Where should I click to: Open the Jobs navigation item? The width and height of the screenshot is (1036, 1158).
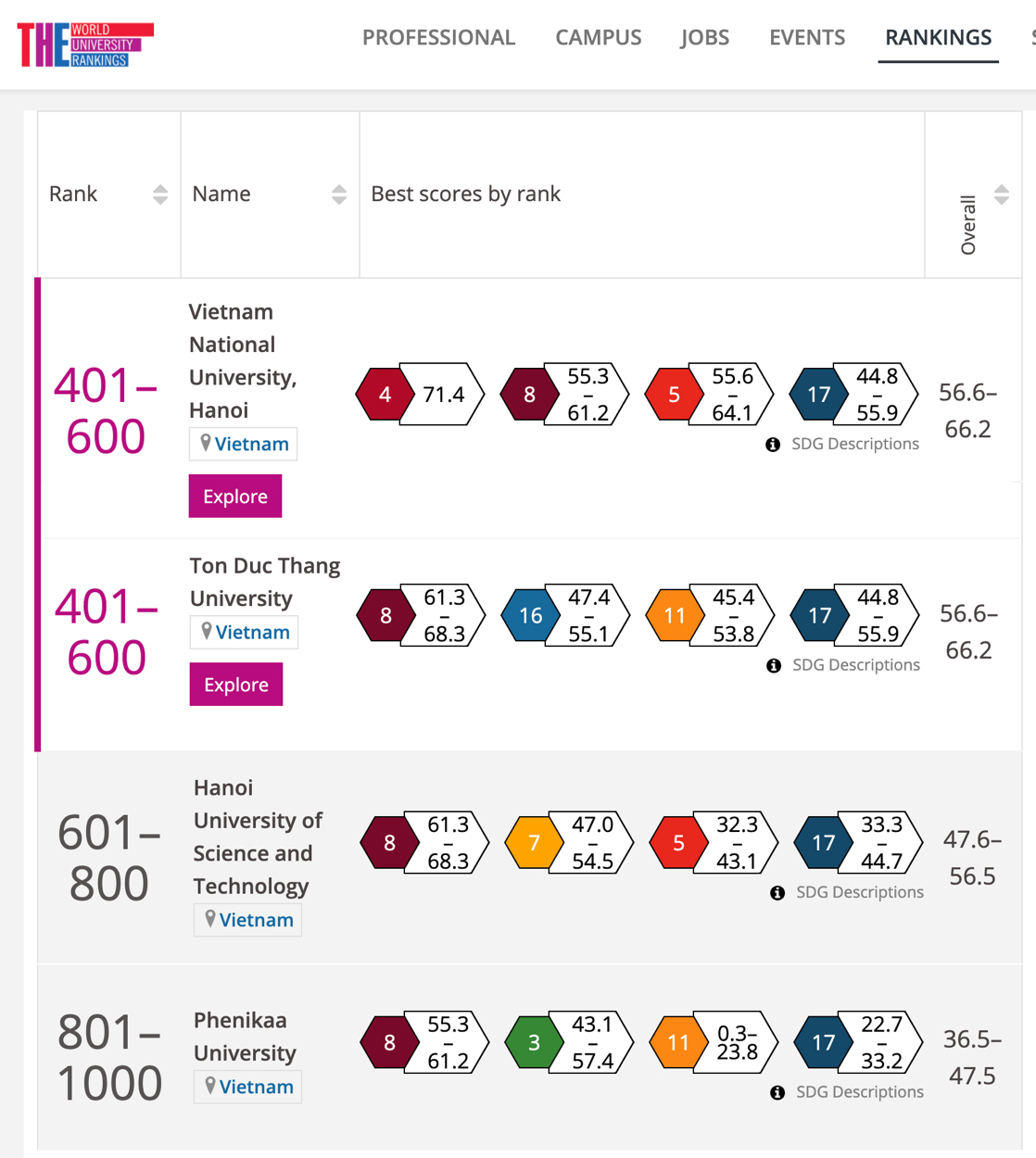point(704,38)
